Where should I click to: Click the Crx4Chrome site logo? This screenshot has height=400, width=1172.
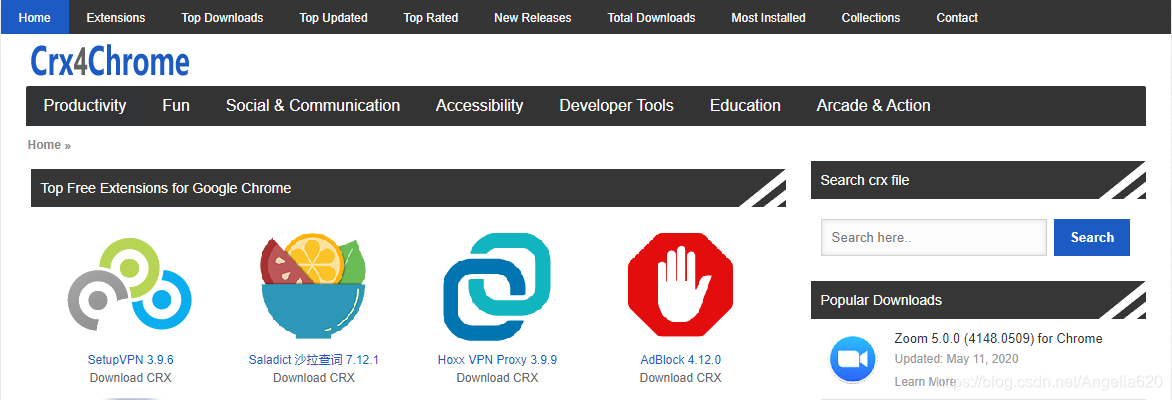click(110, 61)
